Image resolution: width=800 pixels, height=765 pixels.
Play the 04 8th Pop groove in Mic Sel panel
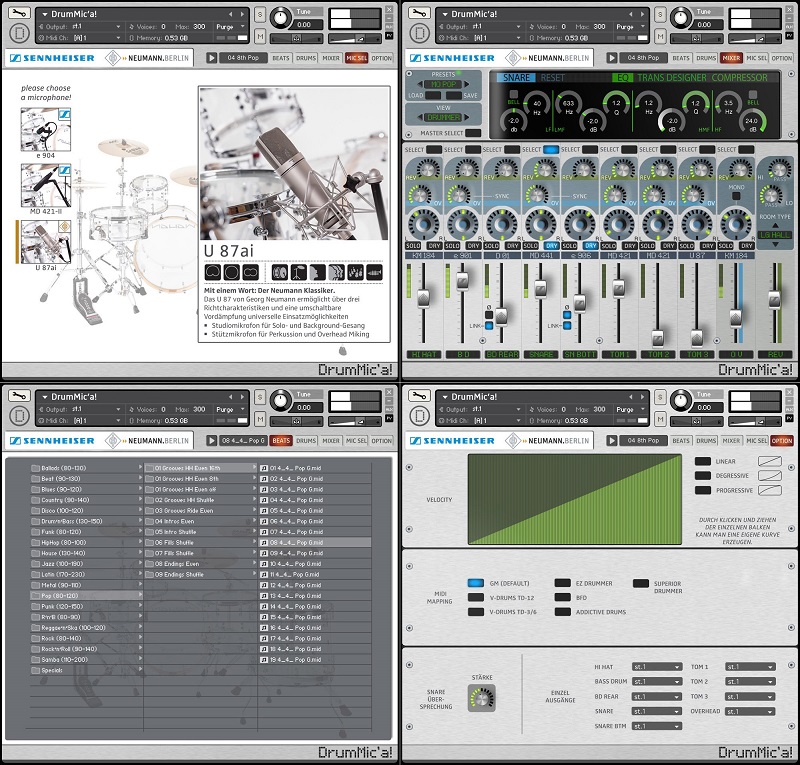(211, 58)
